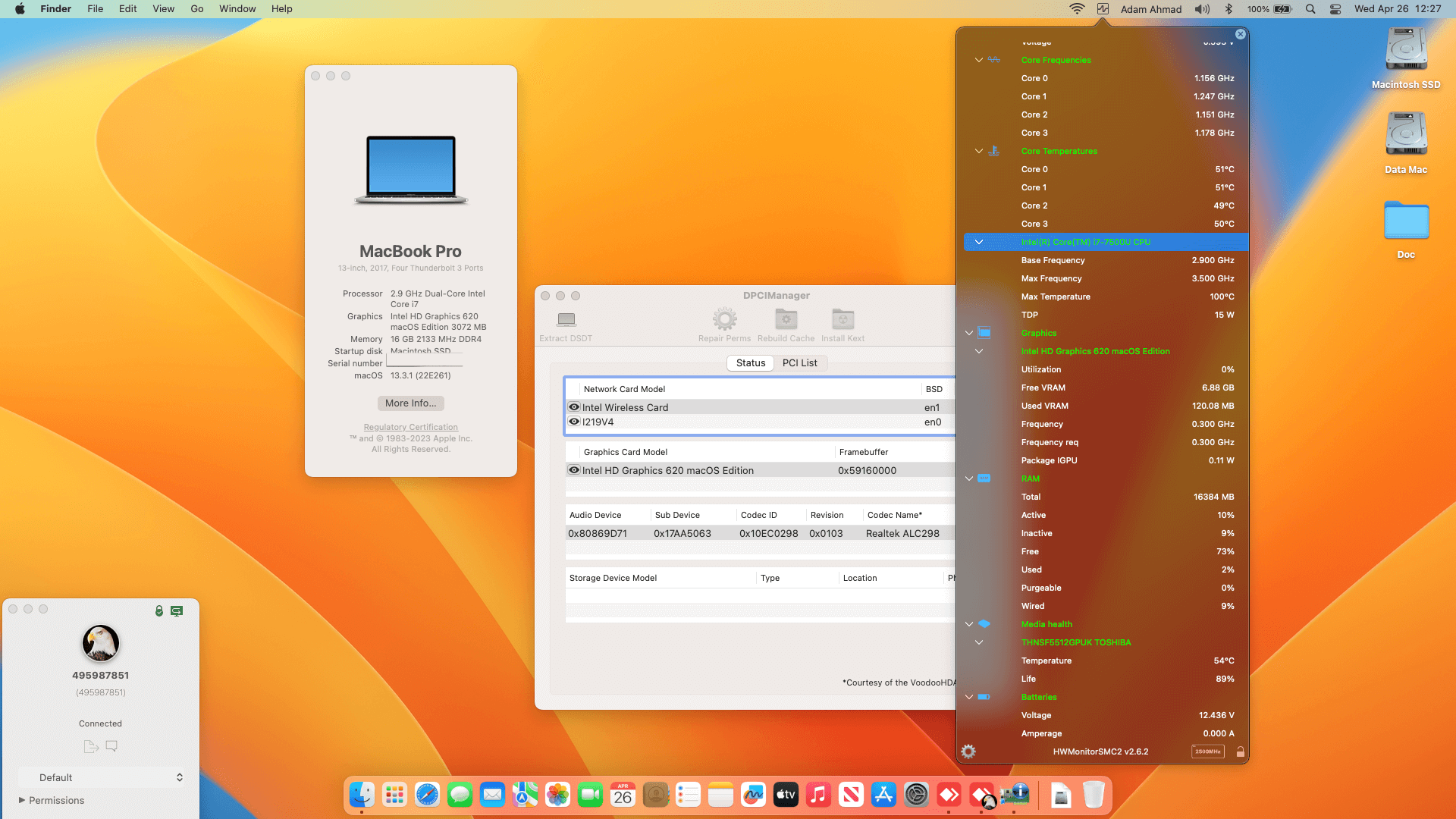Image resolution: width=1456 pixels, height=819 pixels.
Task: Close the HWMonitor popover with X
Action: tap(1240, 34)
